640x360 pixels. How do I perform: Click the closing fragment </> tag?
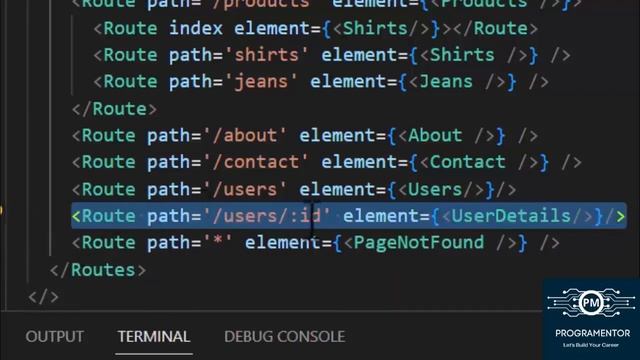click(x=43, y=297)
